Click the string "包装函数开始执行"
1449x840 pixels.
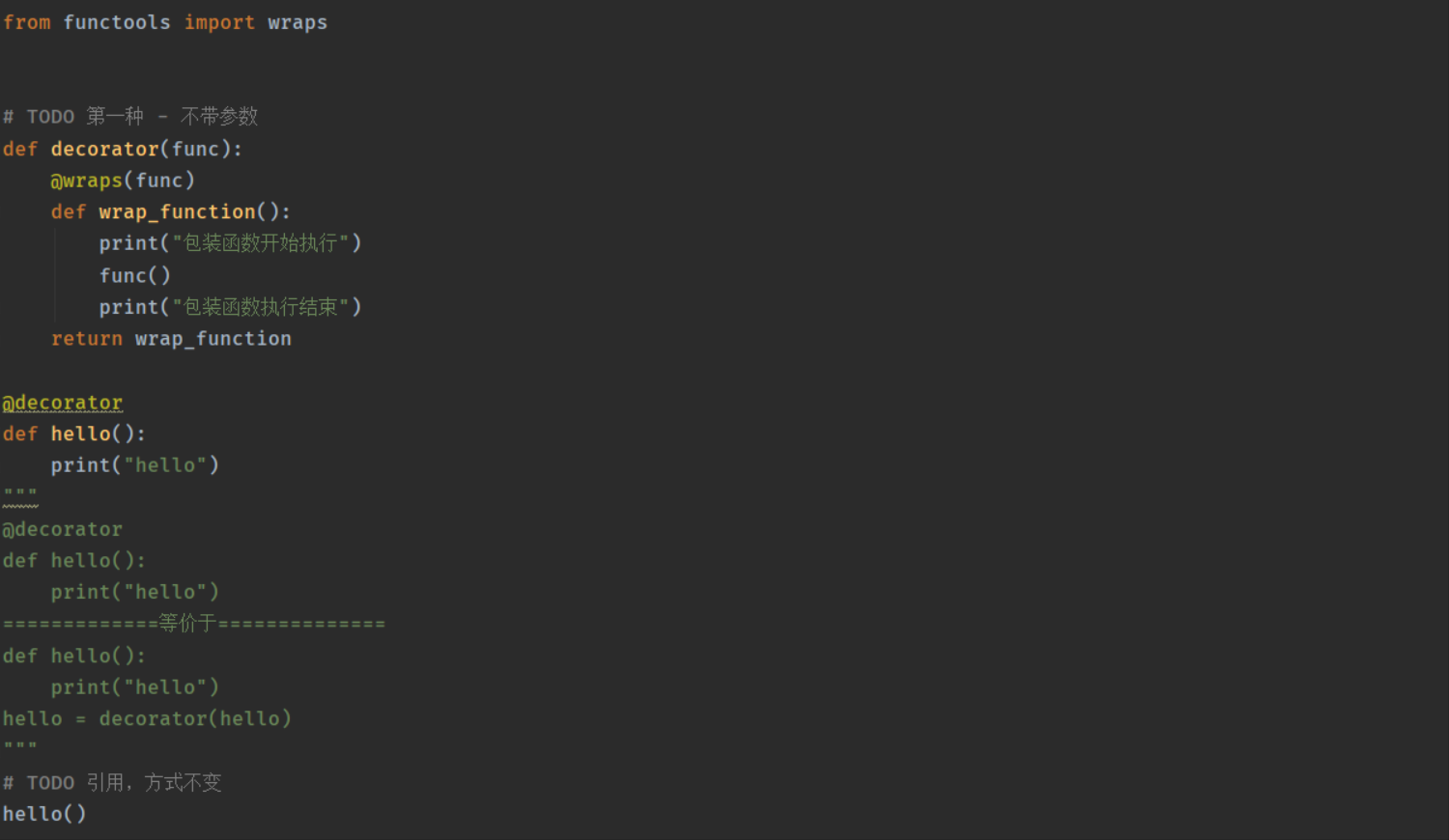coord(260,243)
